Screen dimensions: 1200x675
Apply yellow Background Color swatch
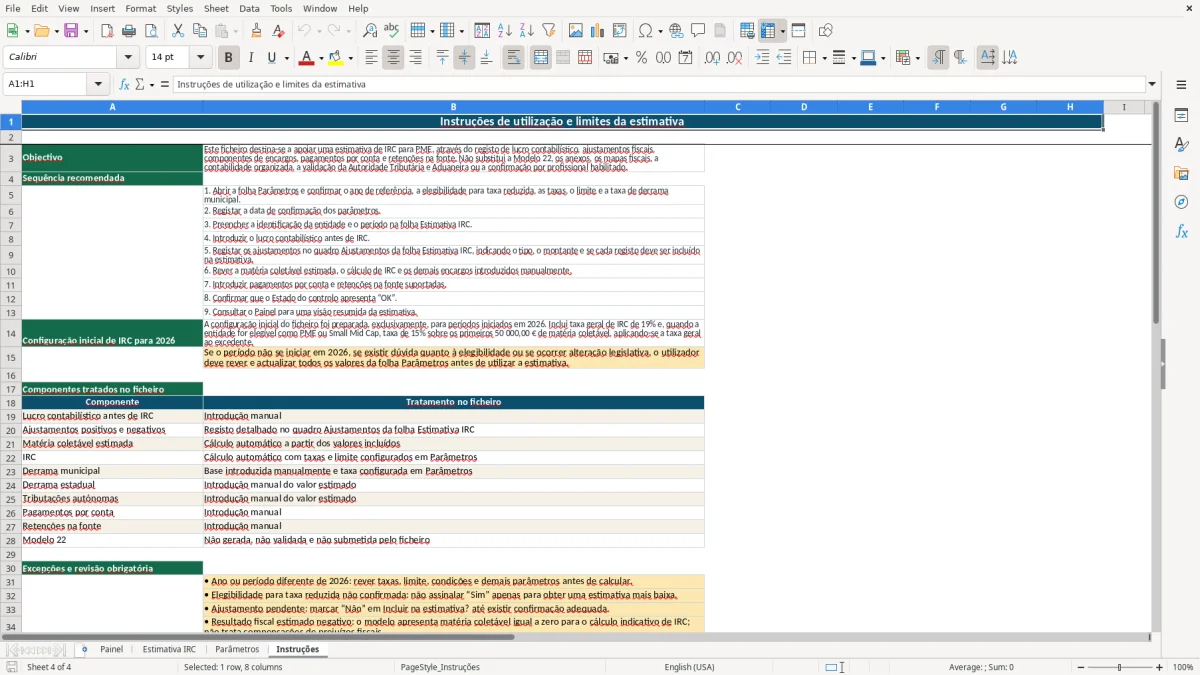335,58
